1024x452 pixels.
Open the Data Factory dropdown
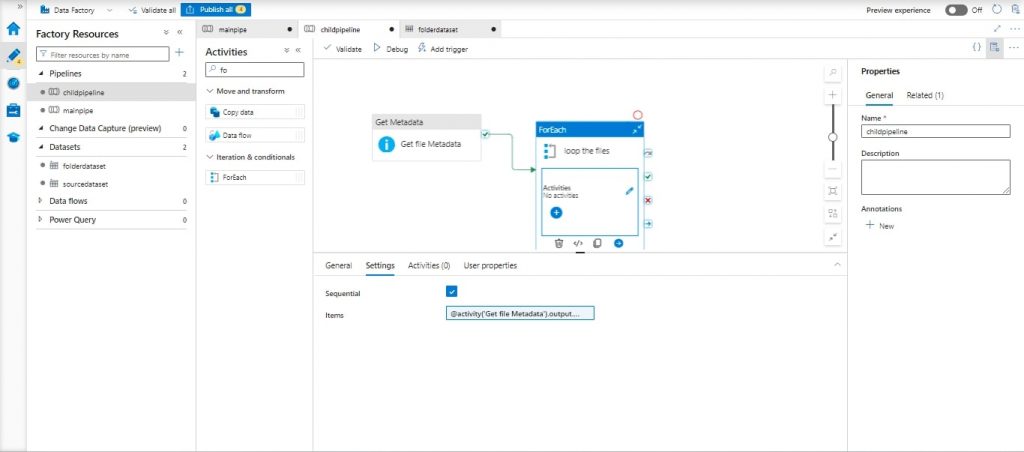point(68,10)
